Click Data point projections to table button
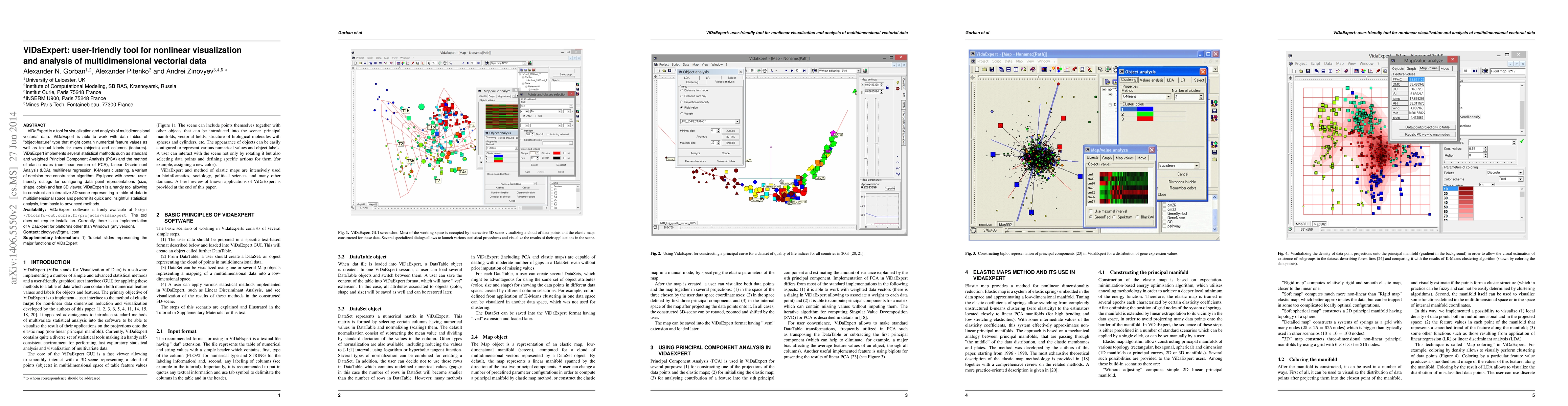The image size is (1568, 406). 1427,127
